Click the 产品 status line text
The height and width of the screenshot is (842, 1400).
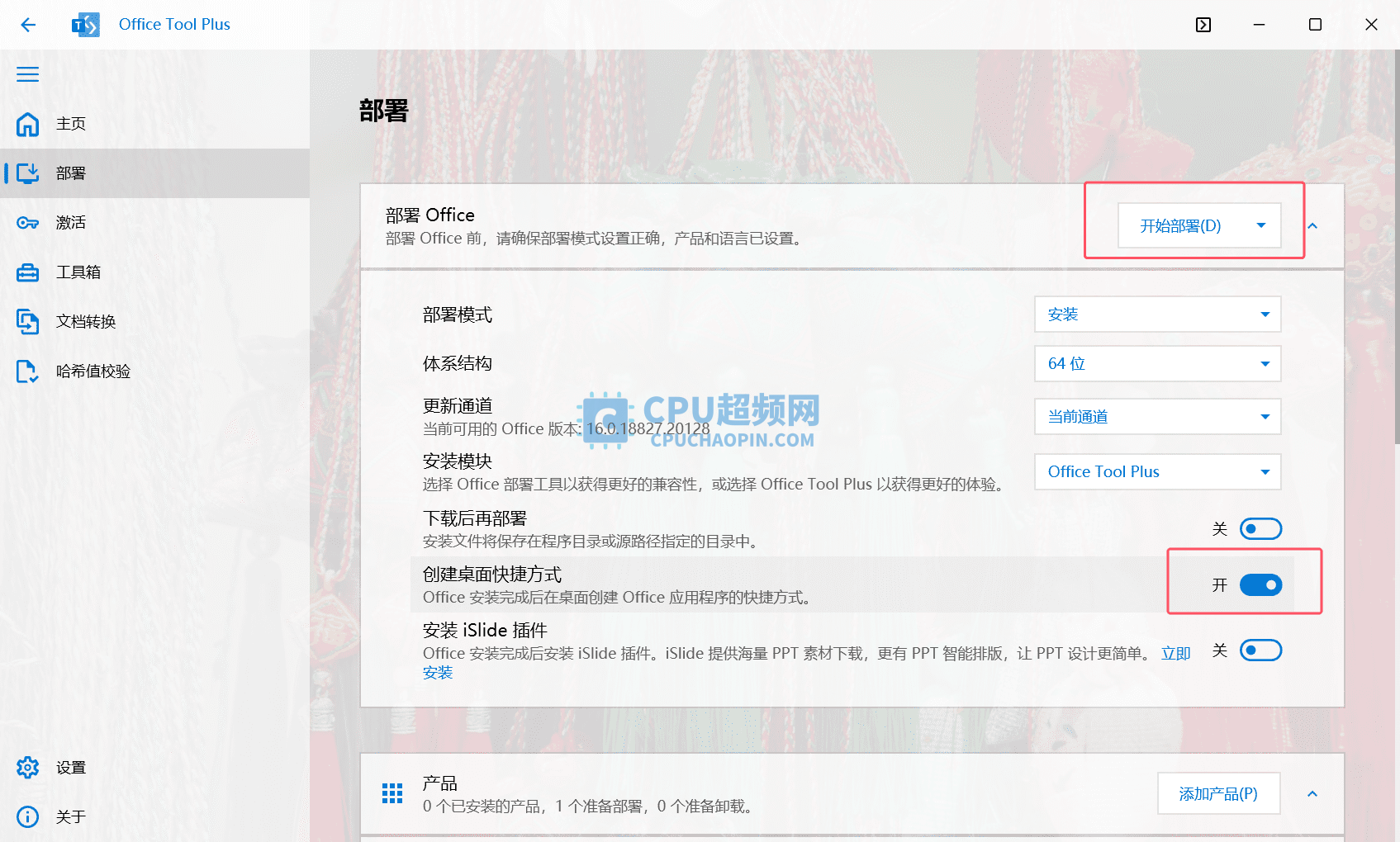pos(589,807)
